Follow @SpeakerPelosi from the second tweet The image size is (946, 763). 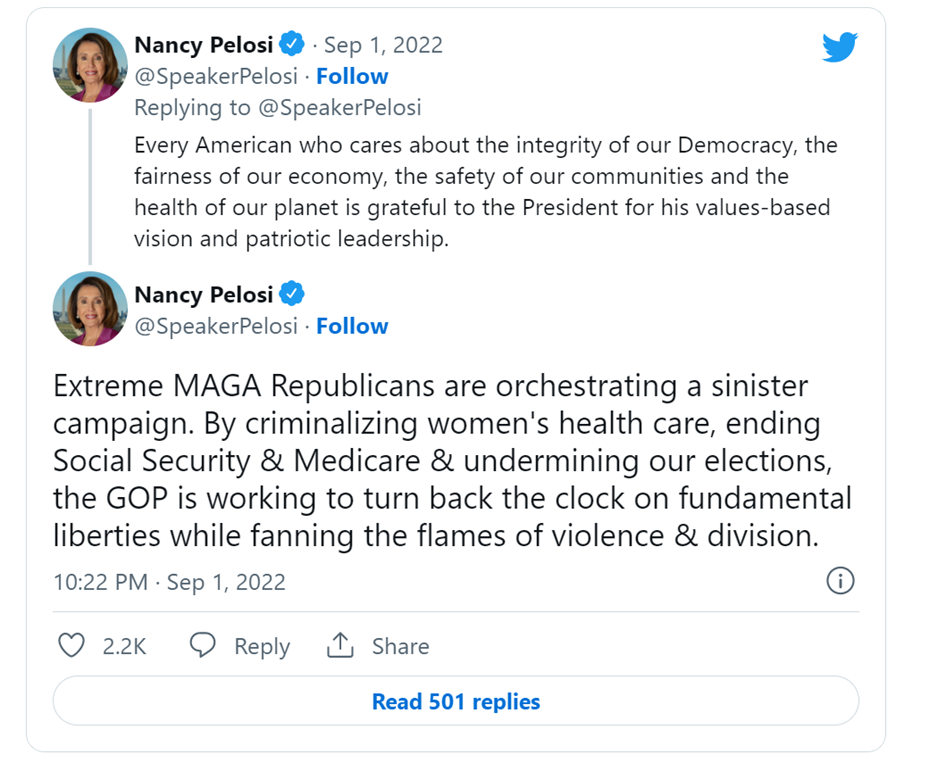(352, 326)
